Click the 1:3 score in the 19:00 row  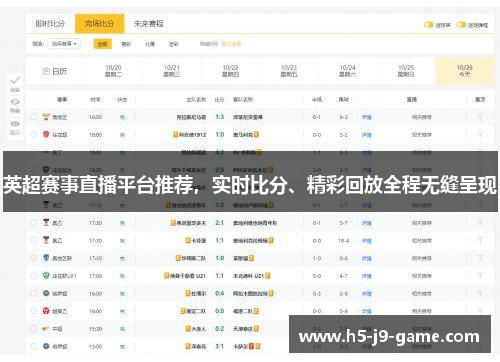pyautogui.click(x=220, y=117)
